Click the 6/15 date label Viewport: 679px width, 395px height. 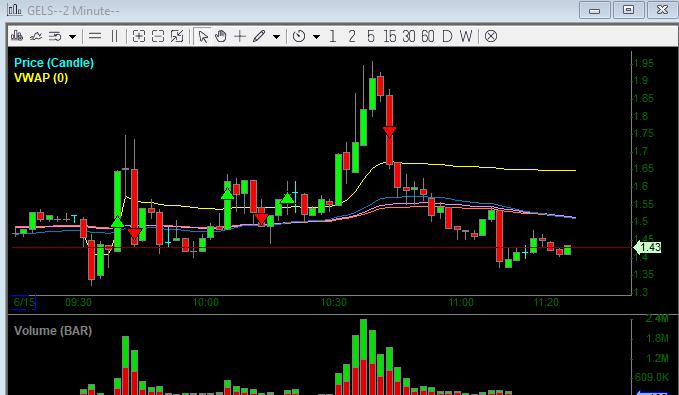click(24, 302)
